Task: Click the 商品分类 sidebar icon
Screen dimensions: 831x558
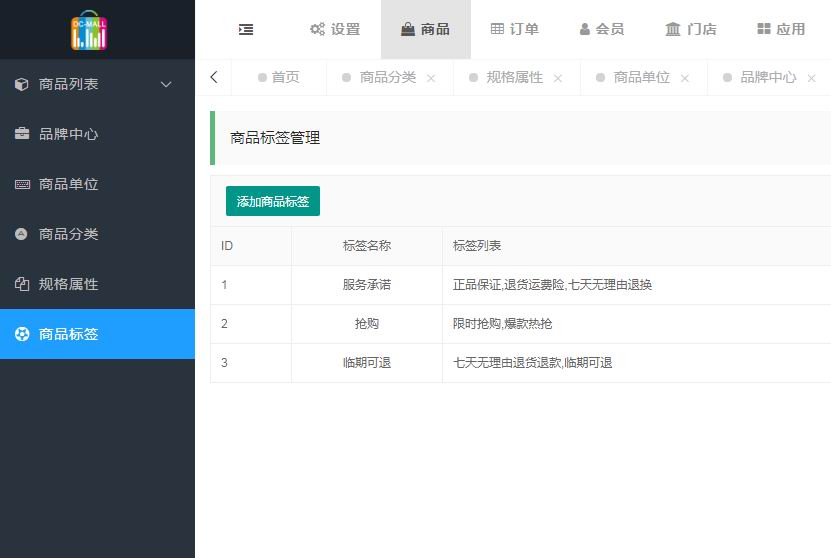Action: tap(22, 234)
